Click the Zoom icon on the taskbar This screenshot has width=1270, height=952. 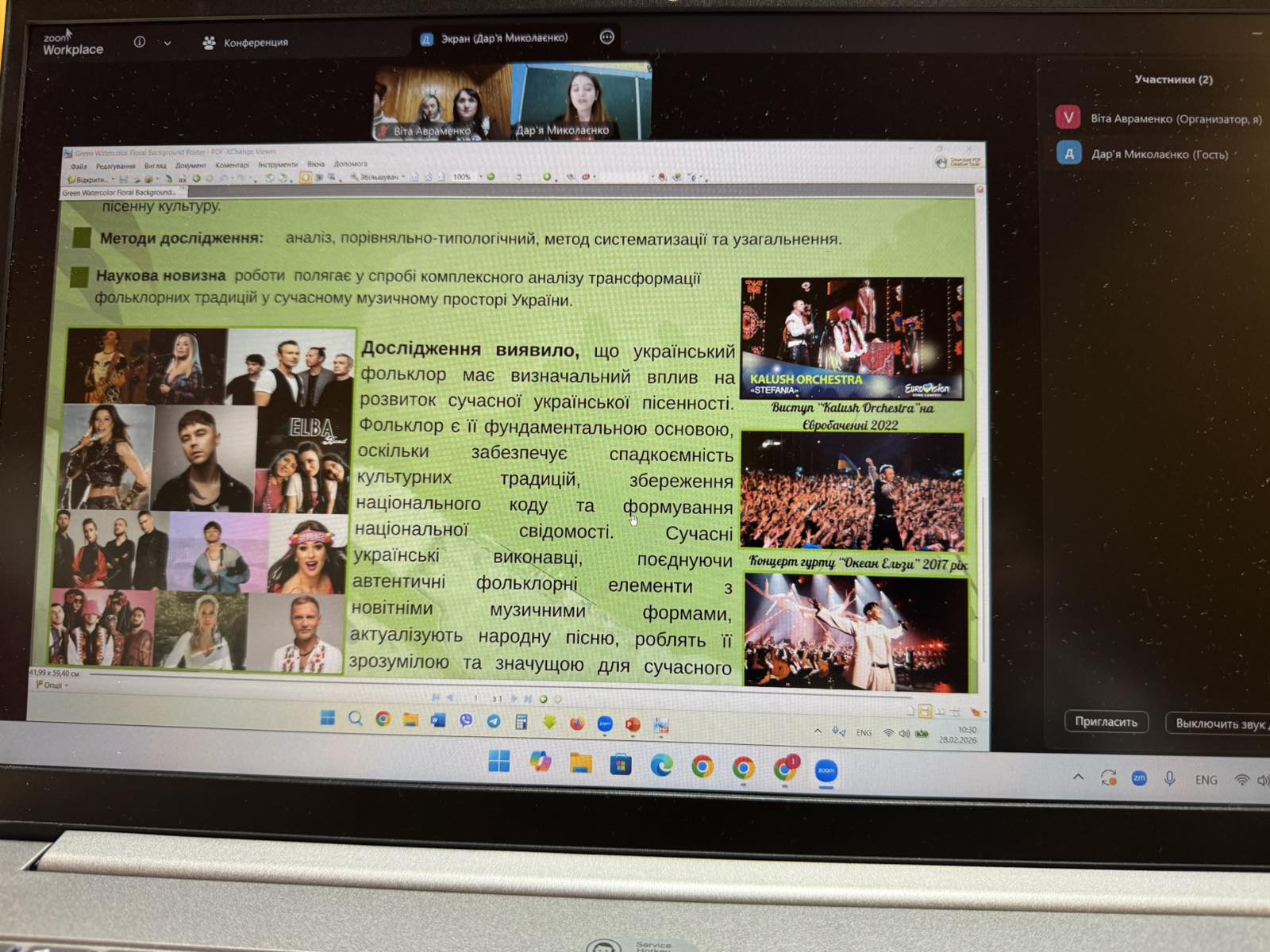pyautogui.click(x=825, y=771)
